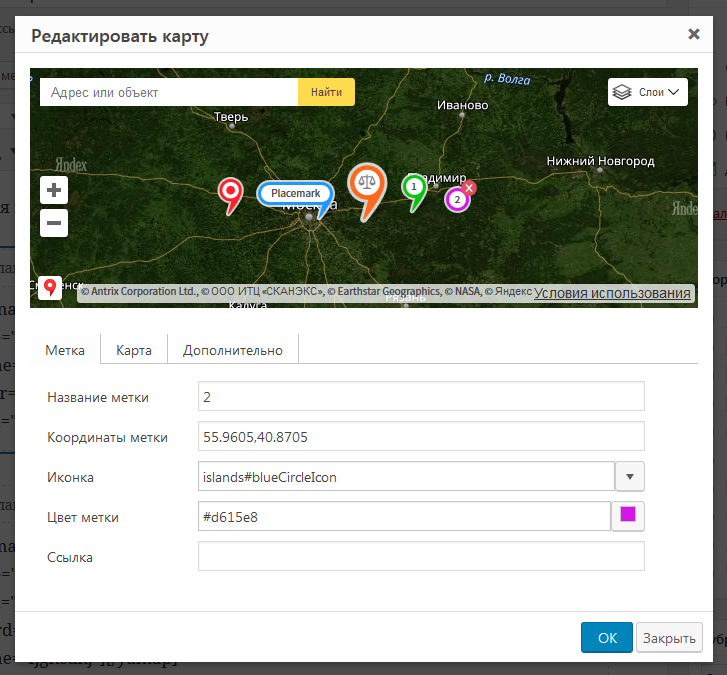727x675 pixels.
Task: Open the magenta color picker swatch
Action: coord(628,516)
